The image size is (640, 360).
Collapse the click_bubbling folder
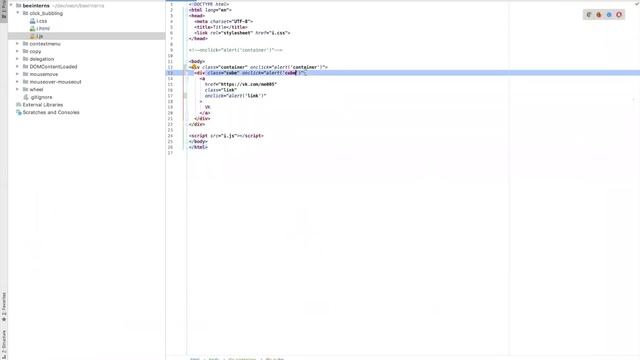click(x=18, y=13)
